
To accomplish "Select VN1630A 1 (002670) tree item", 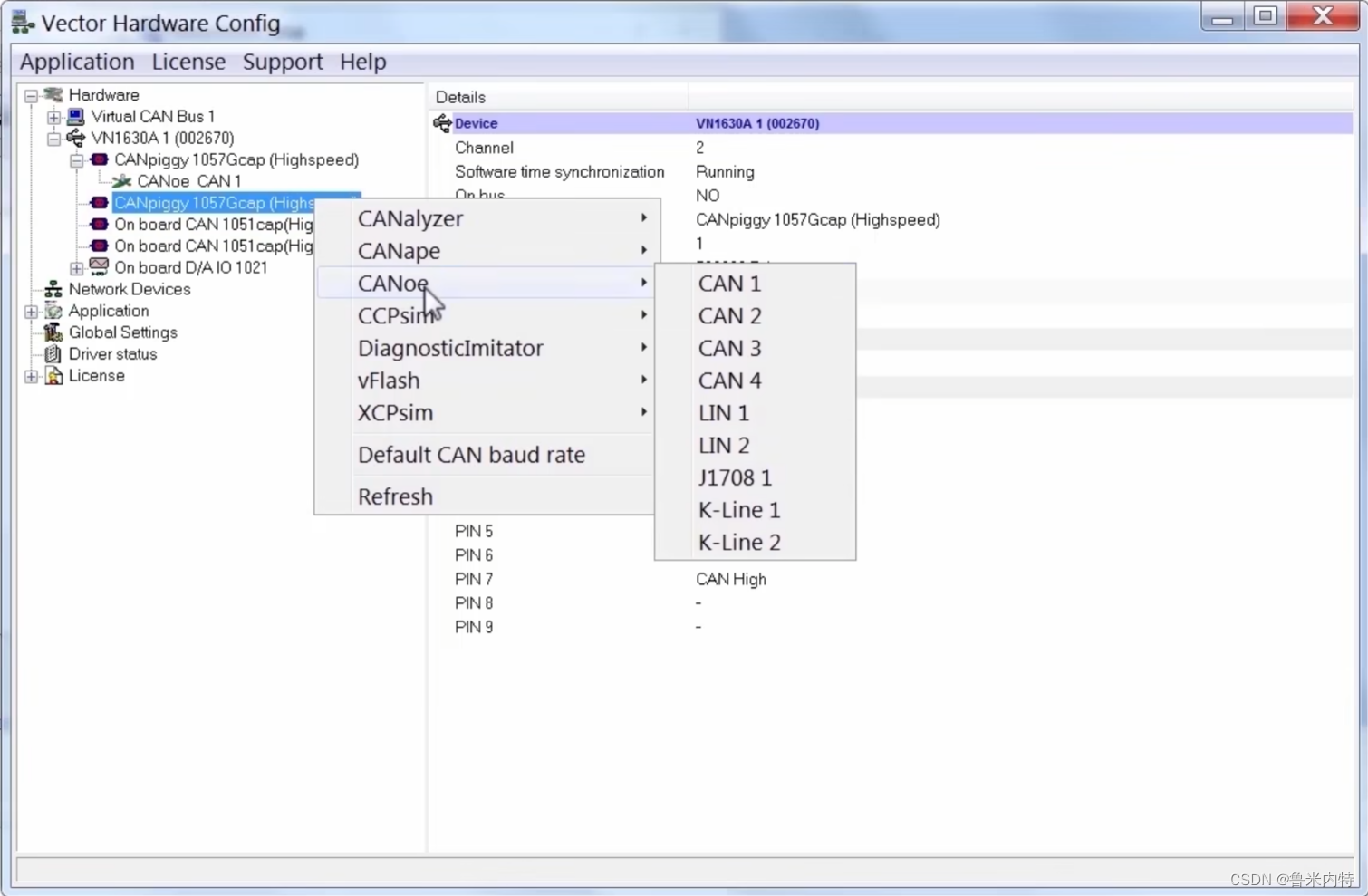I will click(163, 139).
